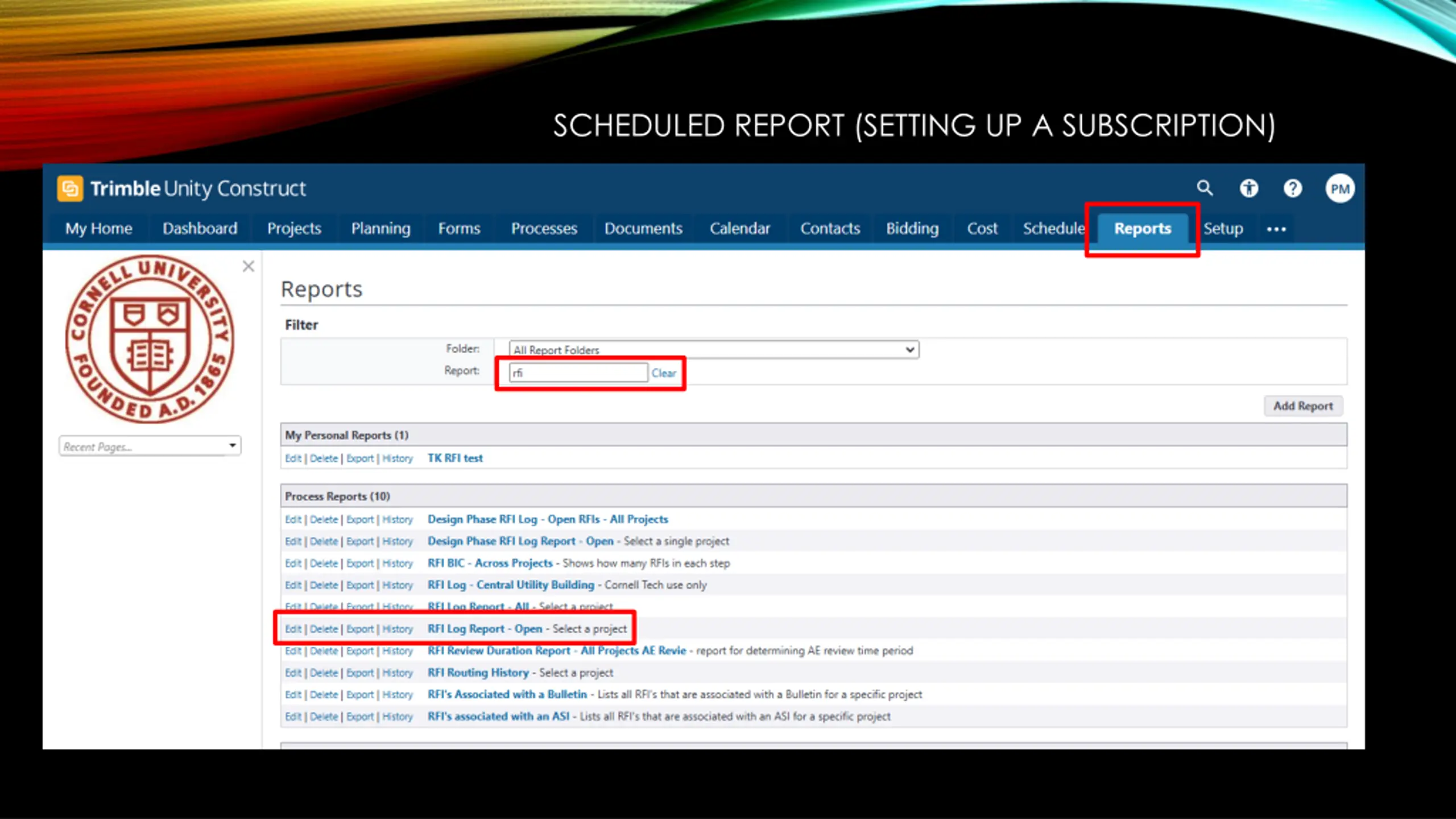Click into the Report filter text field
1456x819 pixels.
point(578,373)
